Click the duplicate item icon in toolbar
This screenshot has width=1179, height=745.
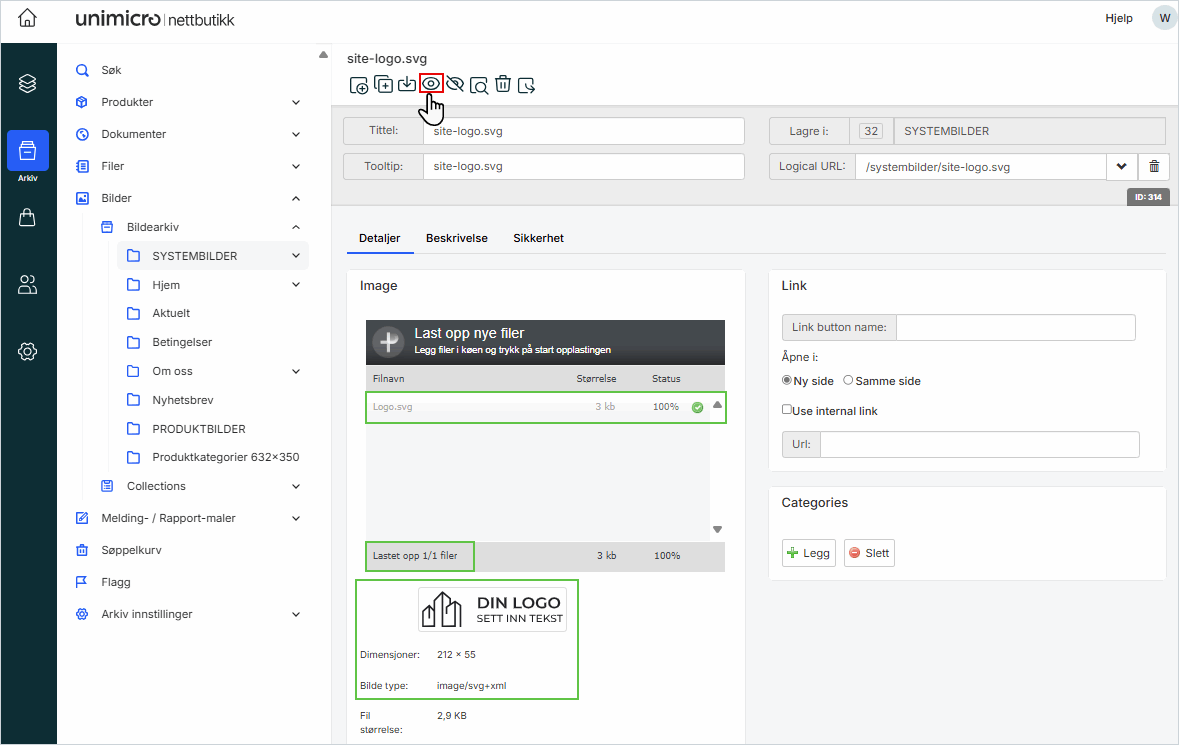[x=383, y=84]
